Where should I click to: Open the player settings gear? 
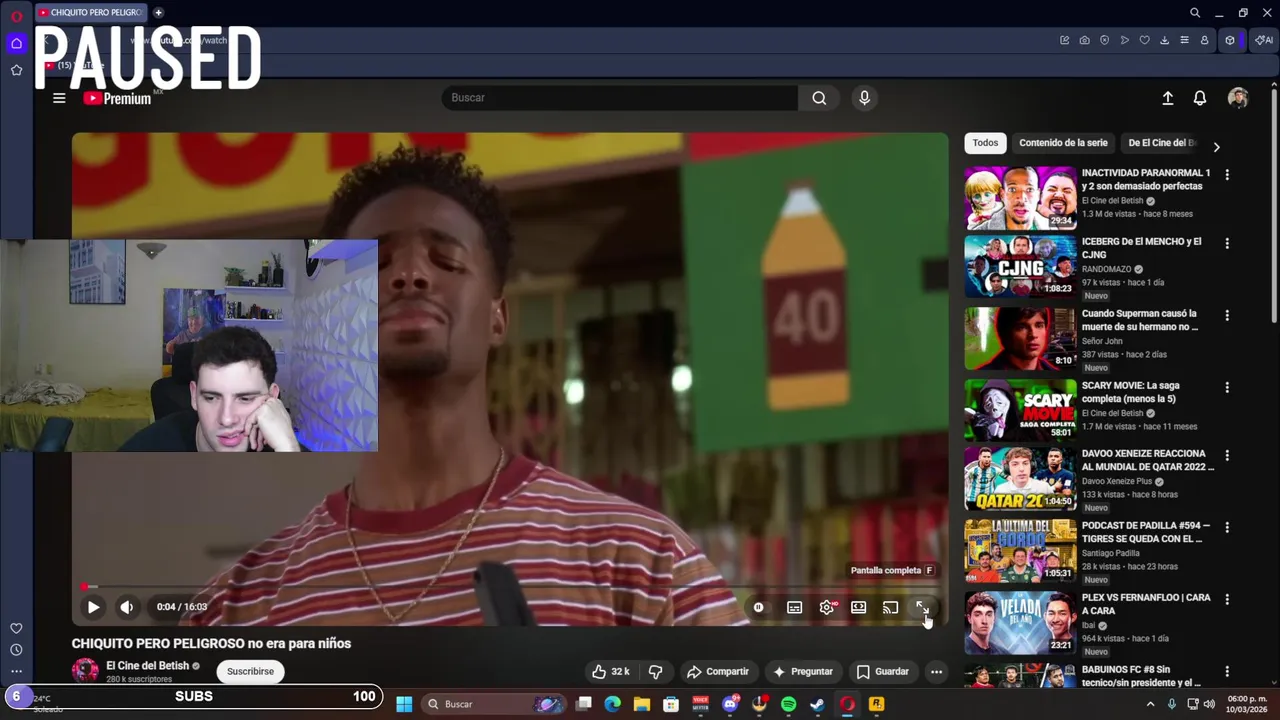[x=827, y=607]
